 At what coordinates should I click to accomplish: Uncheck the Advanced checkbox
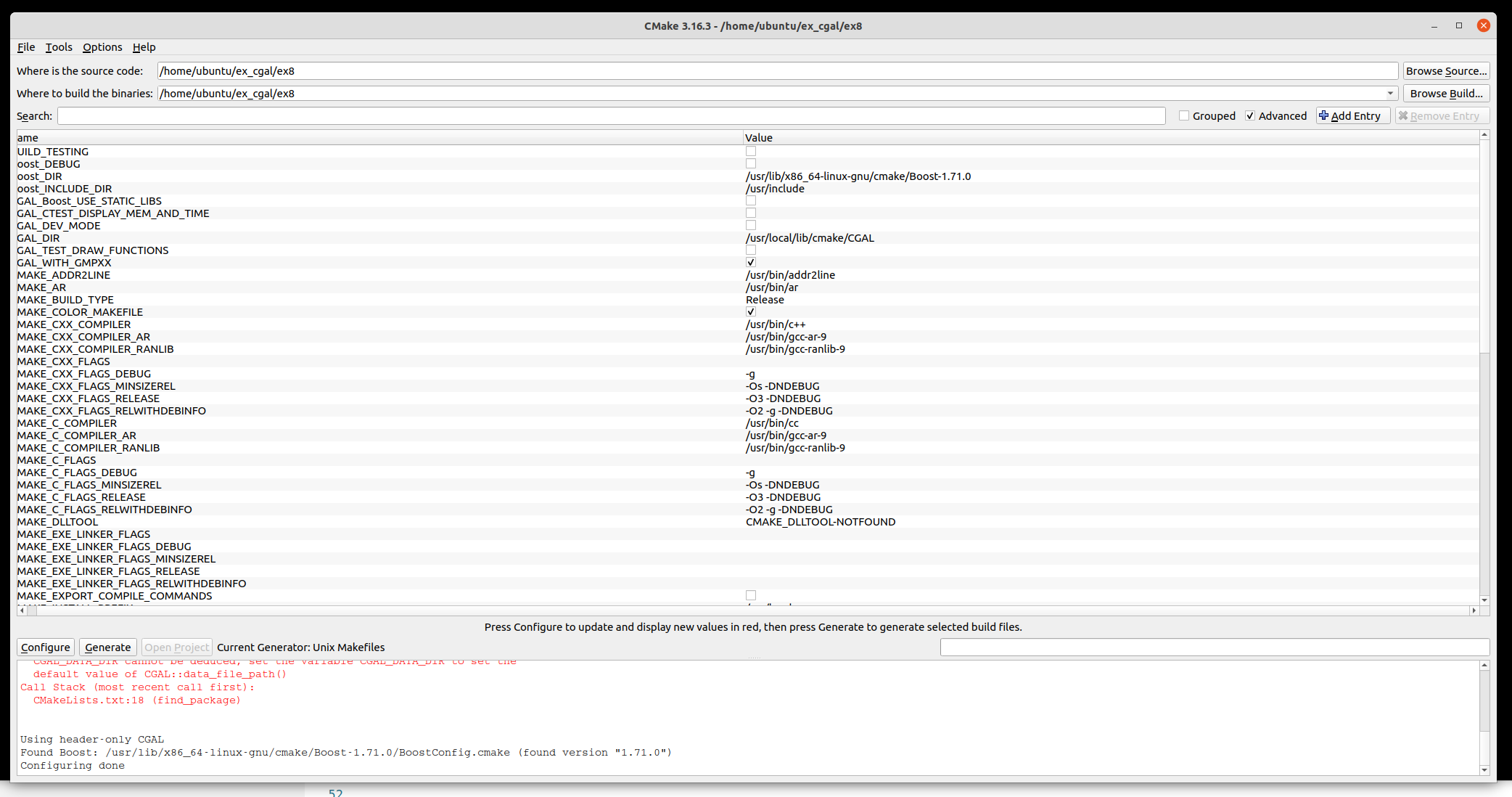1250,115
